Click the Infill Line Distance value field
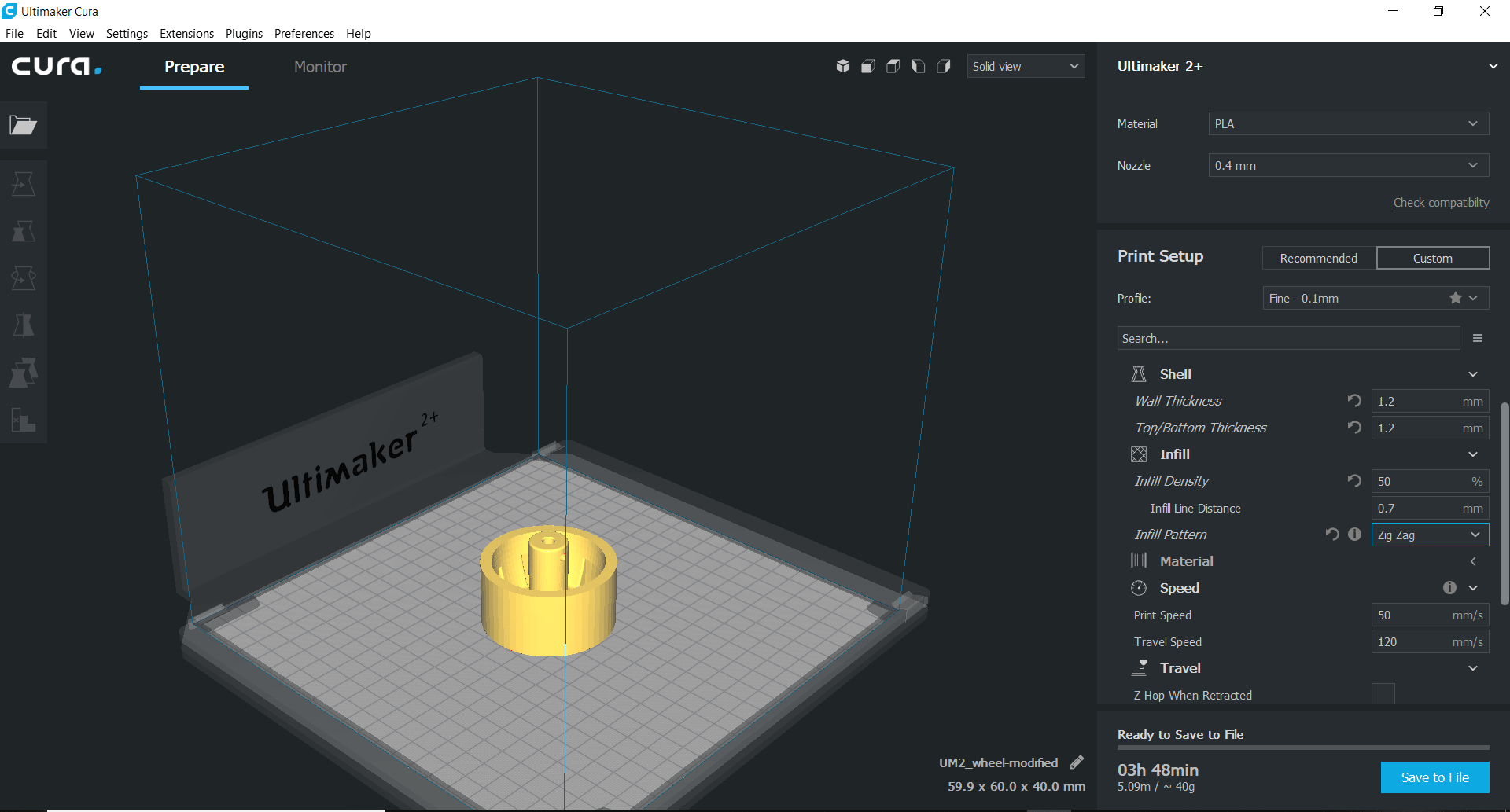 point(1430,508)
